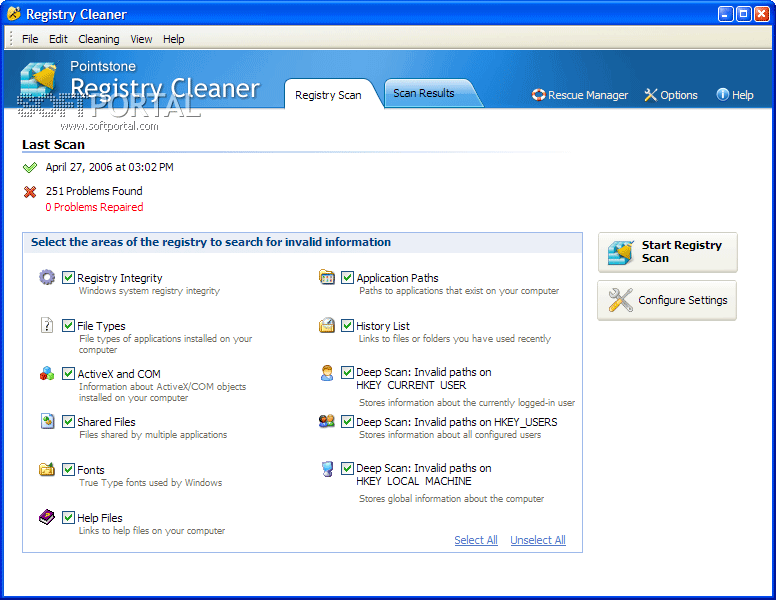Click the Options tools icon
Image resolution: width=776 pixels, height=600 pixels.
click(x=650, y=95)
